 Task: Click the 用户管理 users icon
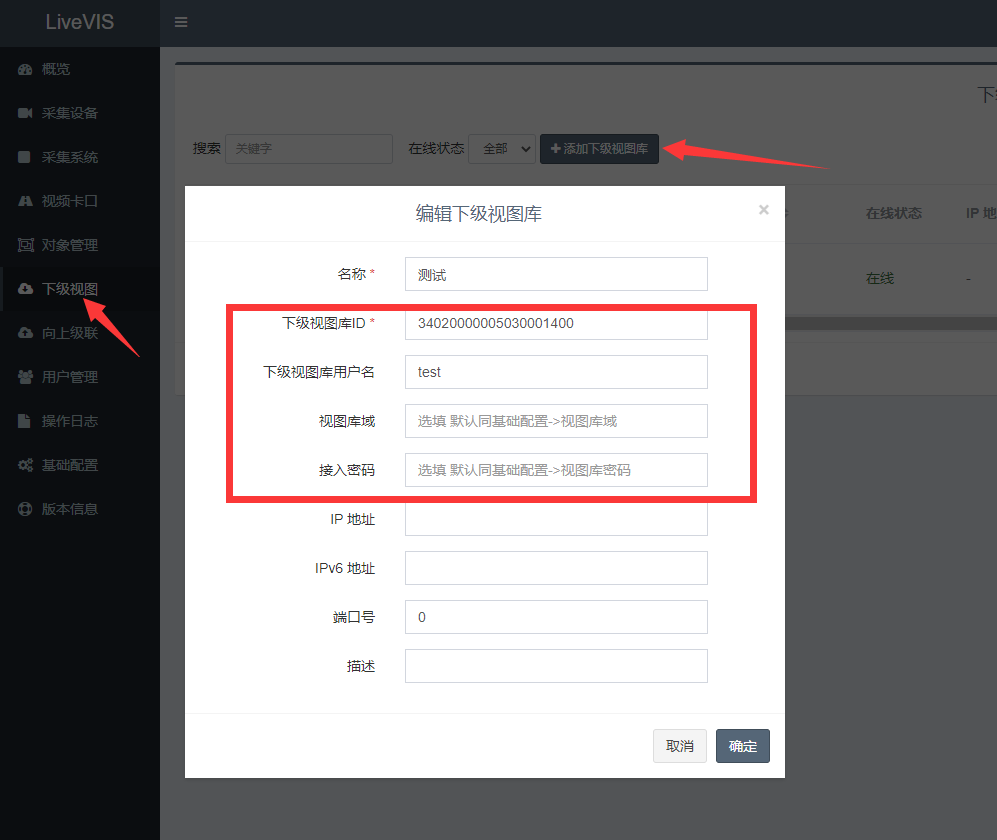25,377
